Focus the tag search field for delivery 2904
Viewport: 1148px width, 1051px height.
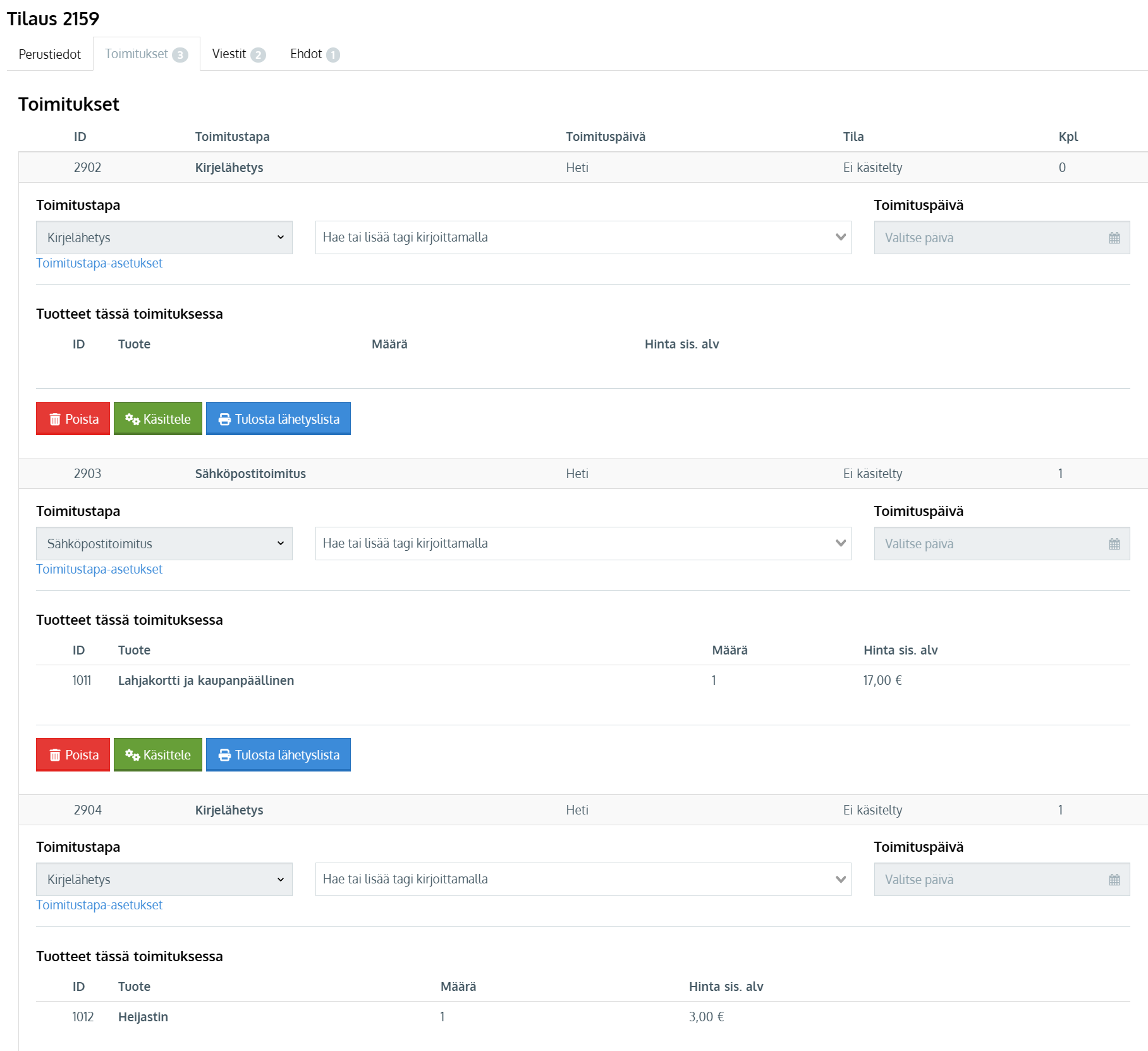click(x=583, y=880)
